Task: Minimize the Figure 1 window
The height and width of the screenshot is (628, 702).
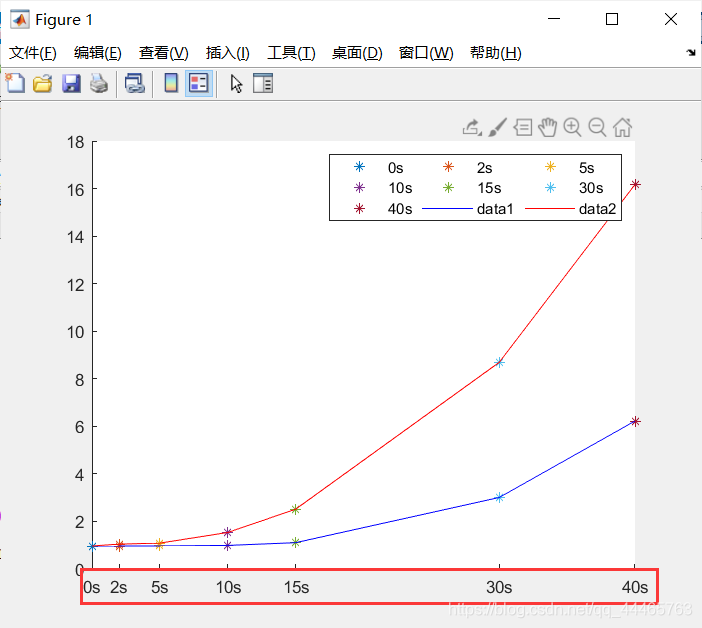Action: point(554,19)
